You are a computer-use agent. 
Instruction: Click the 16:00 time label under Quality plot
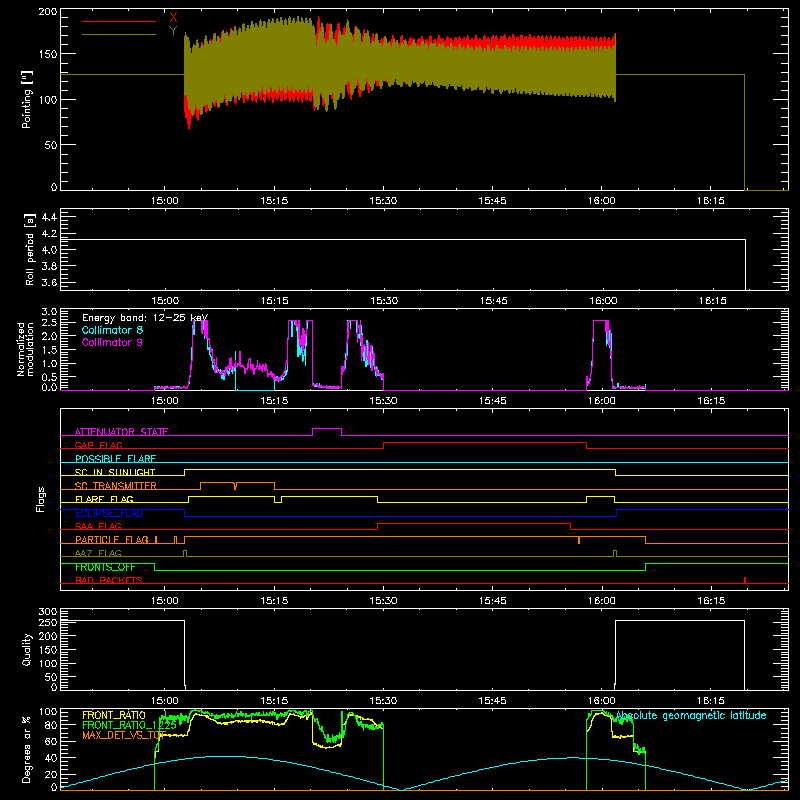pyautogui.click(x=602, y=701)
